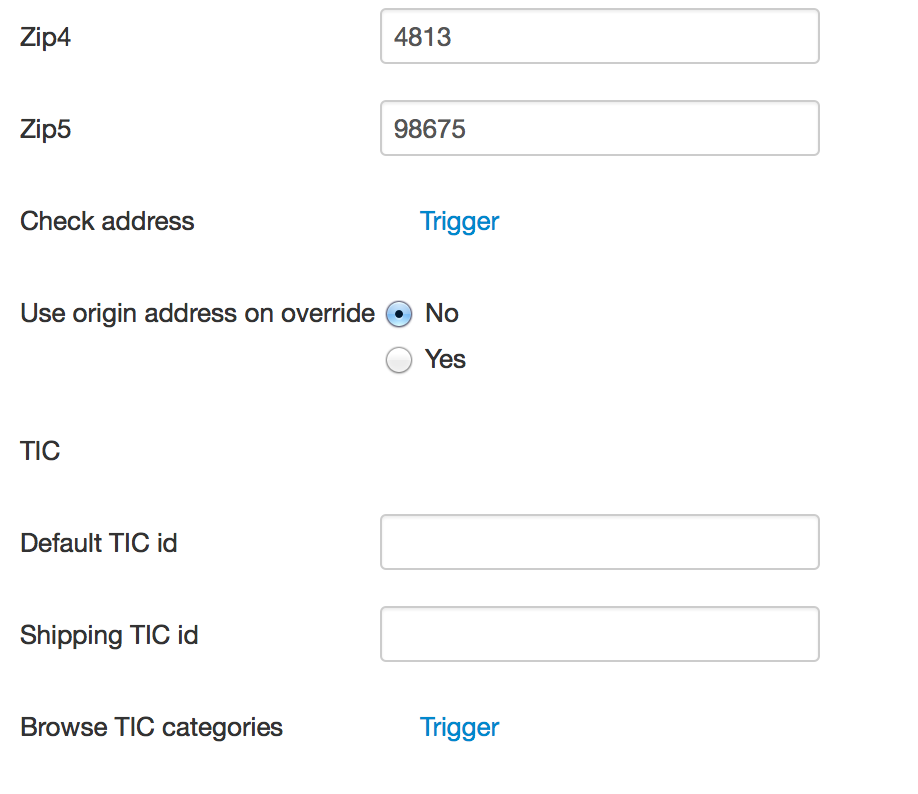Screen dimensions: 918x794
Task: Open Browse TIC categories Trigger link
Action: pyautogui.click(x=459, y=727)
